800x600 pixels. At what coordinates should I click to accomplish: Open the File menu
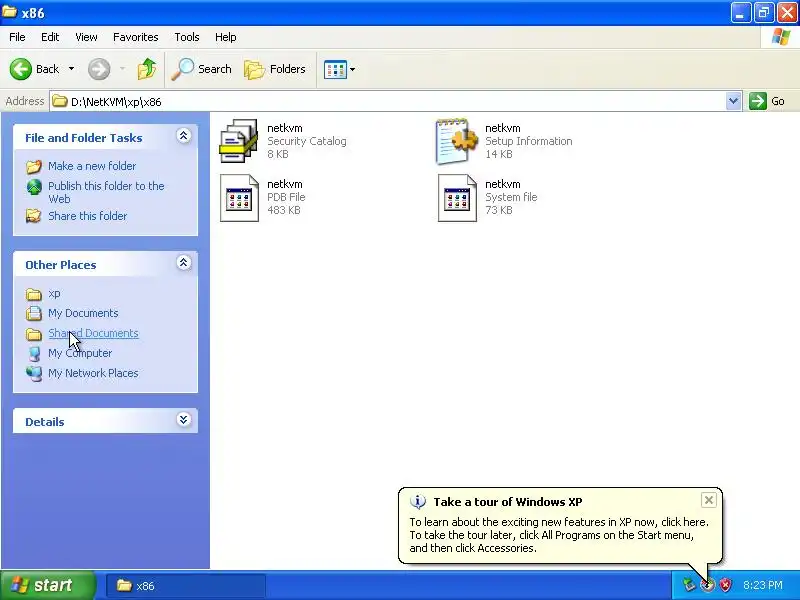click(17, 37)
